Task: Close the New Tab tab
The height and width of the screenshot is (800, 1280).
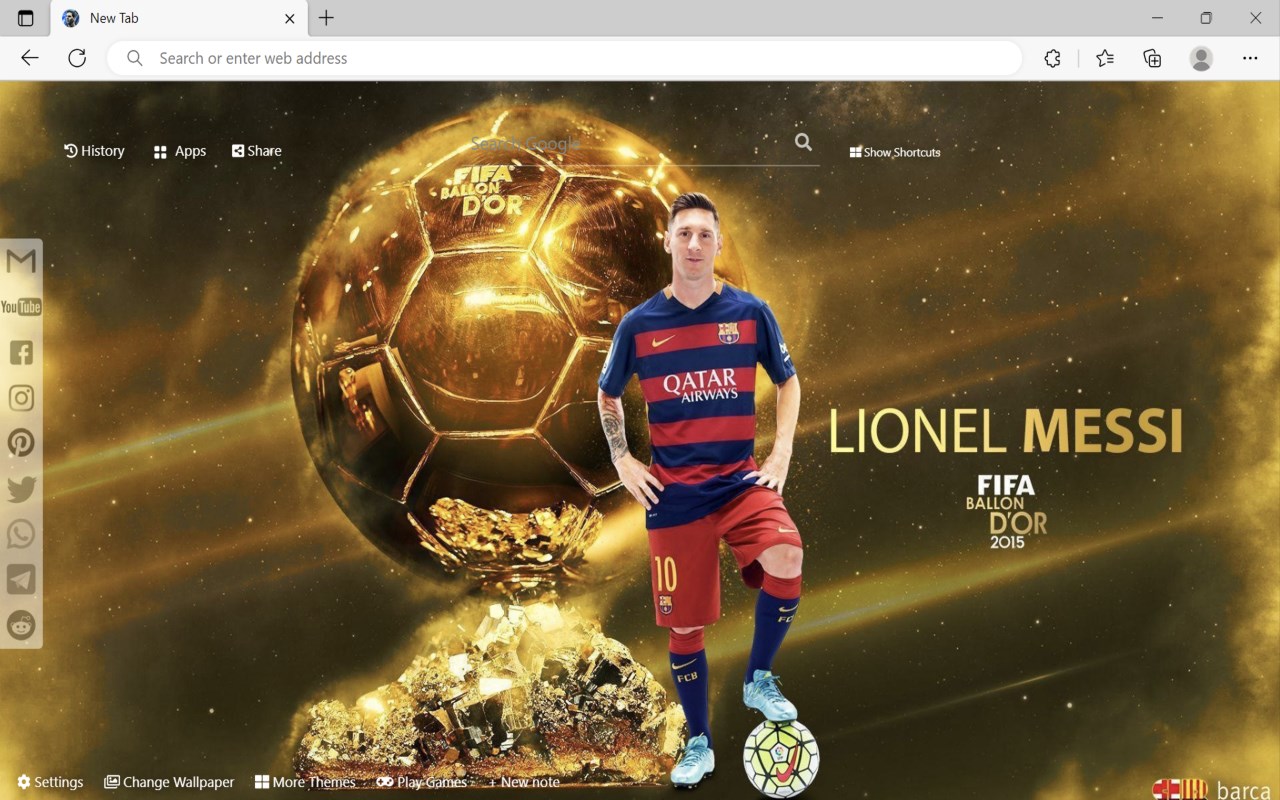Action: click(289, 18)
